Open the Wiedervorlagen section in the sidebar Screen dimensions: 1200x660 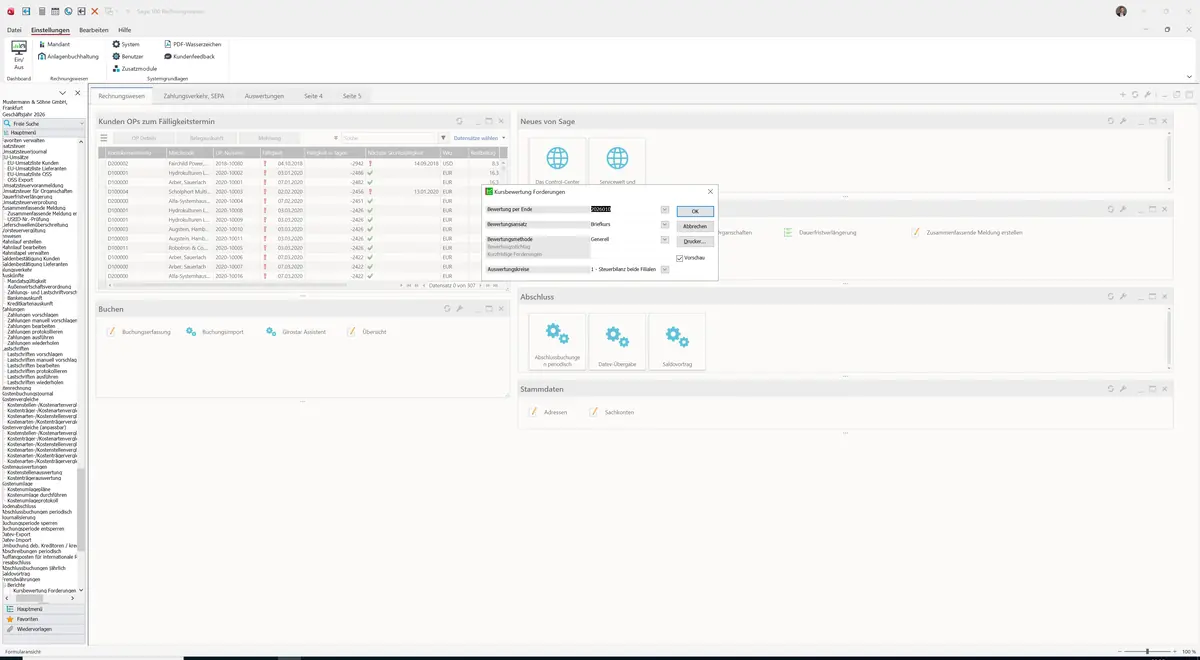point(43,629)
